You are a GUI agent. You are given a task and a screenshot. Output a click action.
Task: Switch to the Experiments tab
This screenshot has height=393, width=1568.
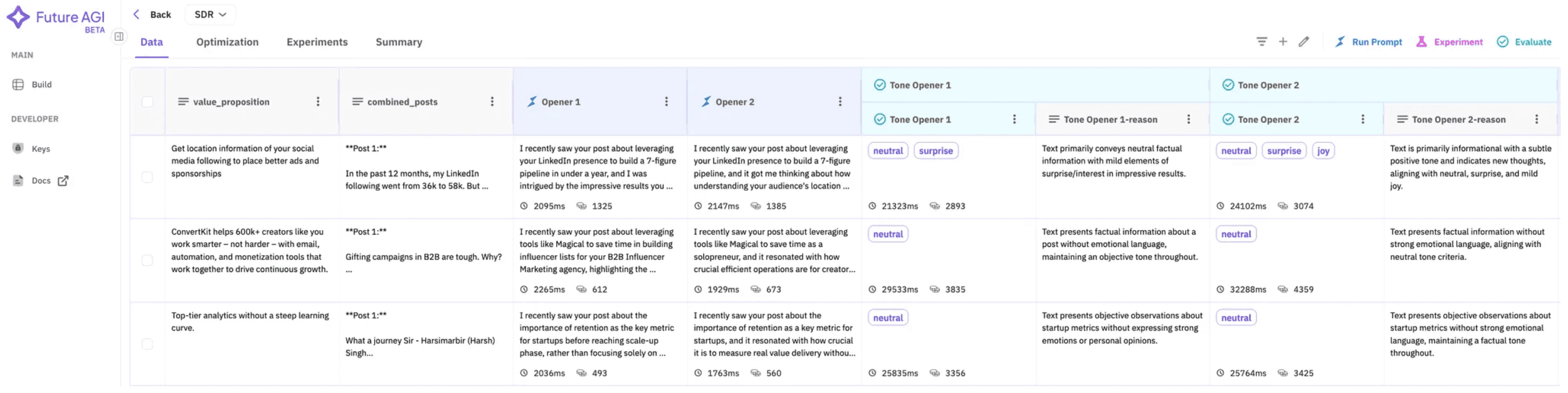[317, 42]
